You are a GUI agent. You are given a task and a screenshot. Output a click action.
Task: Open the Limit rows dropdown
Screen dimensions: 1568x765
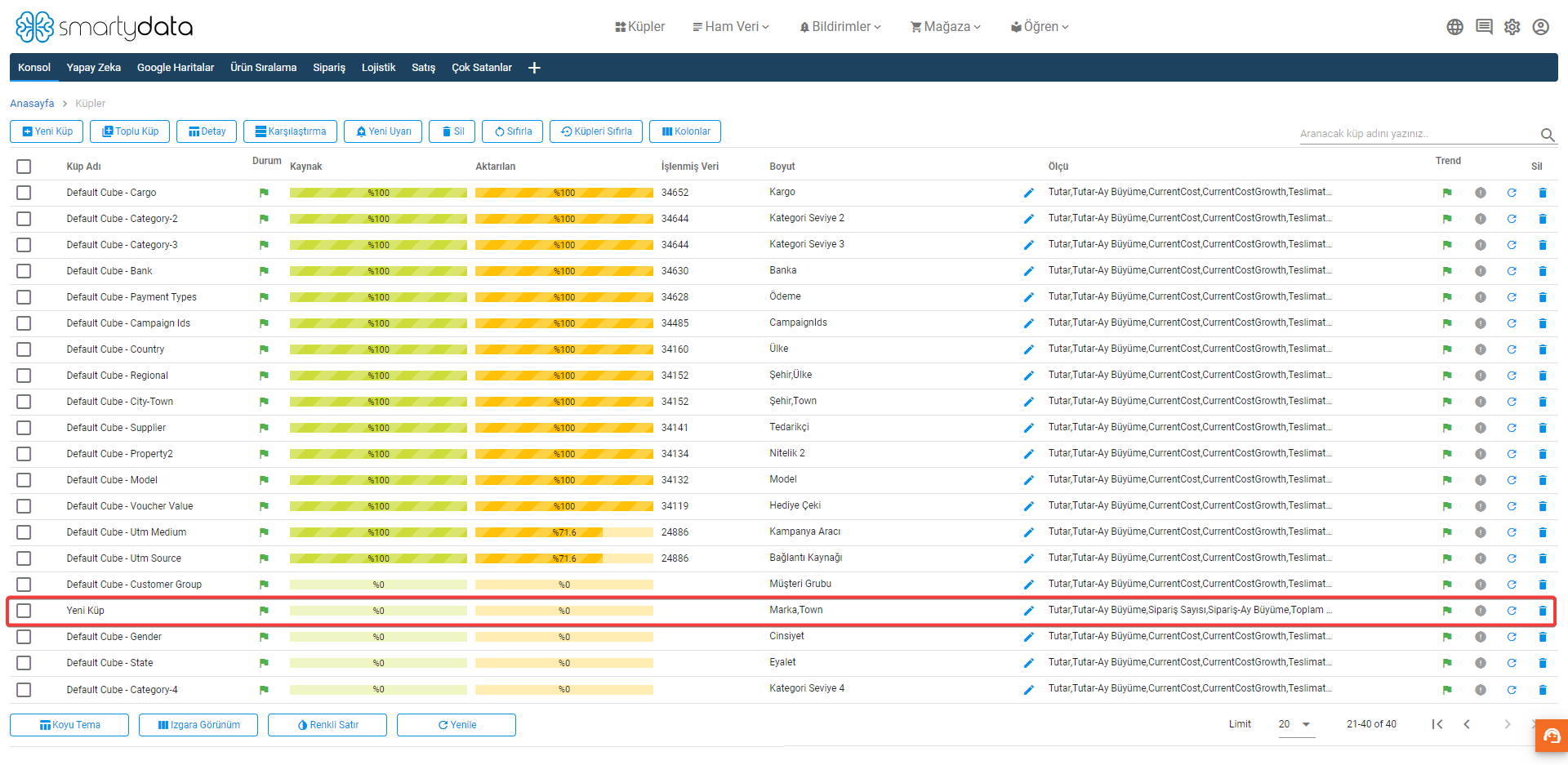coord(1296,724)
